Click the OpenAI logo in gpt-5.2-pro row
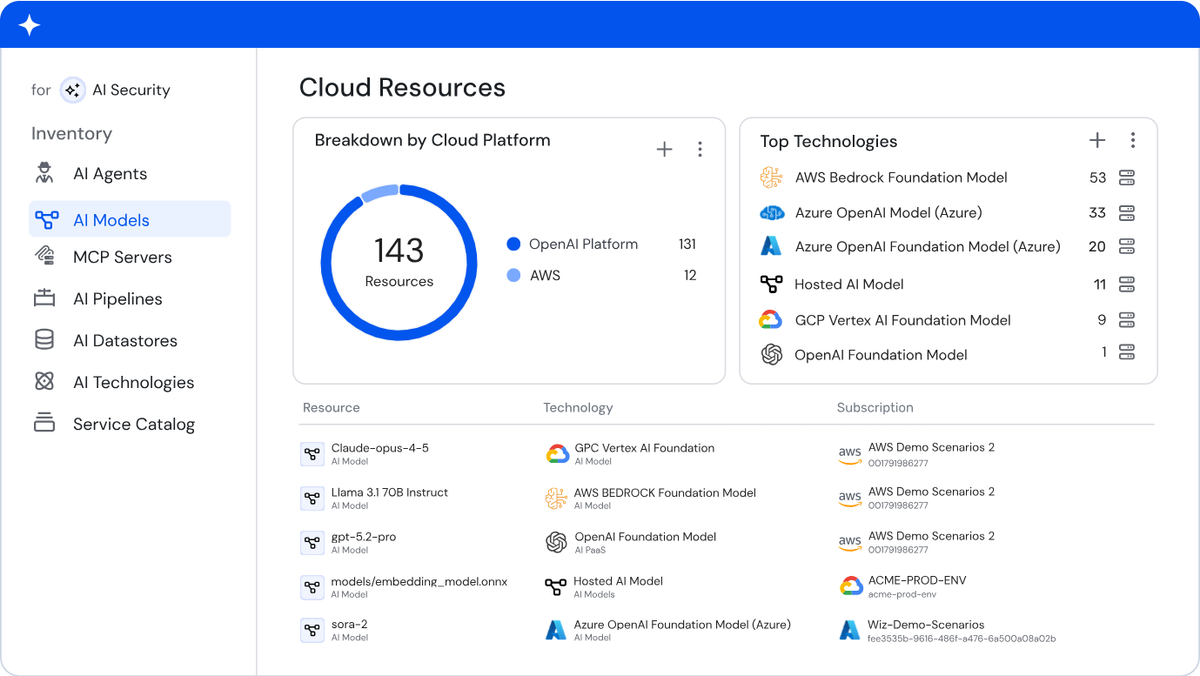The height and width of the screenshot is (676, 1200). (x=556, y=542)
